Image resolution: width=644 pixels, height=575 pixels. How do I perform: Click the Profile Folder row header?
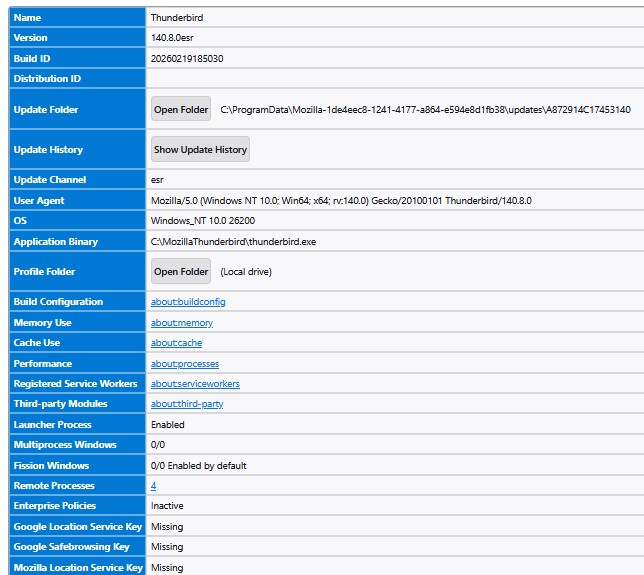[x=77, y=271]
